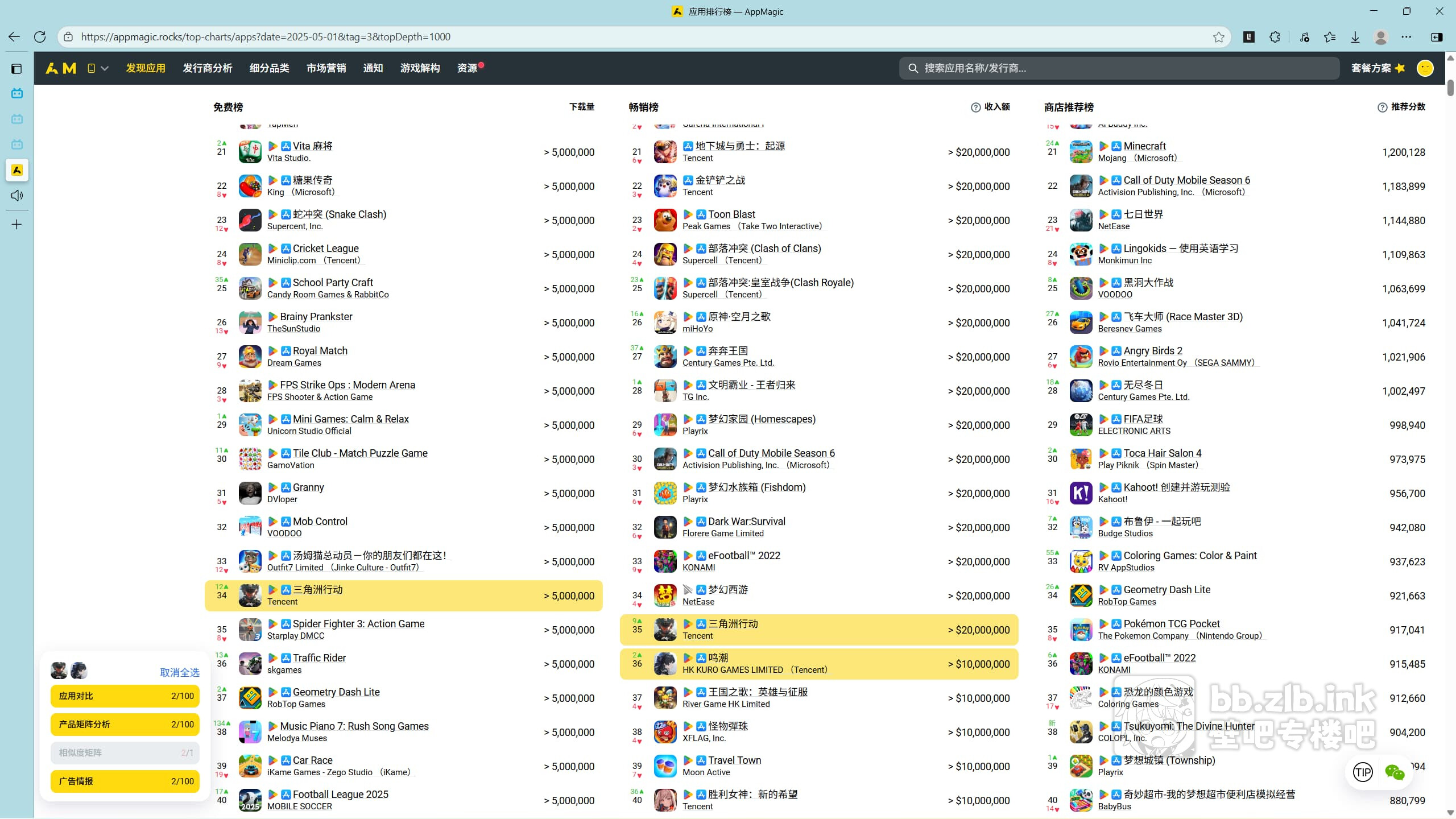Image resolution: width=1456 pixels, height=819 pixels.
Task: Click the TIP round icon
Action: pos(1362,772)
